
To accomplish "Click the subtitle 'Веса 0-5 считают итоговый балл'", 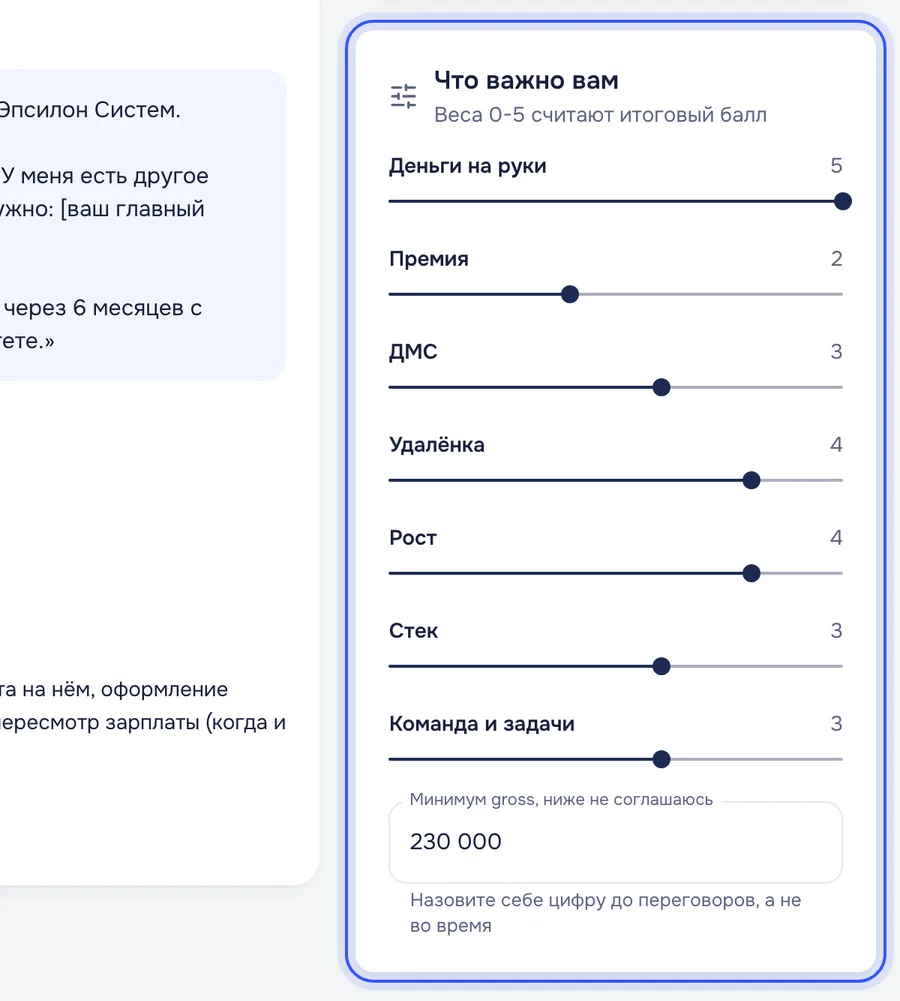I will click(x=600, y=115).
